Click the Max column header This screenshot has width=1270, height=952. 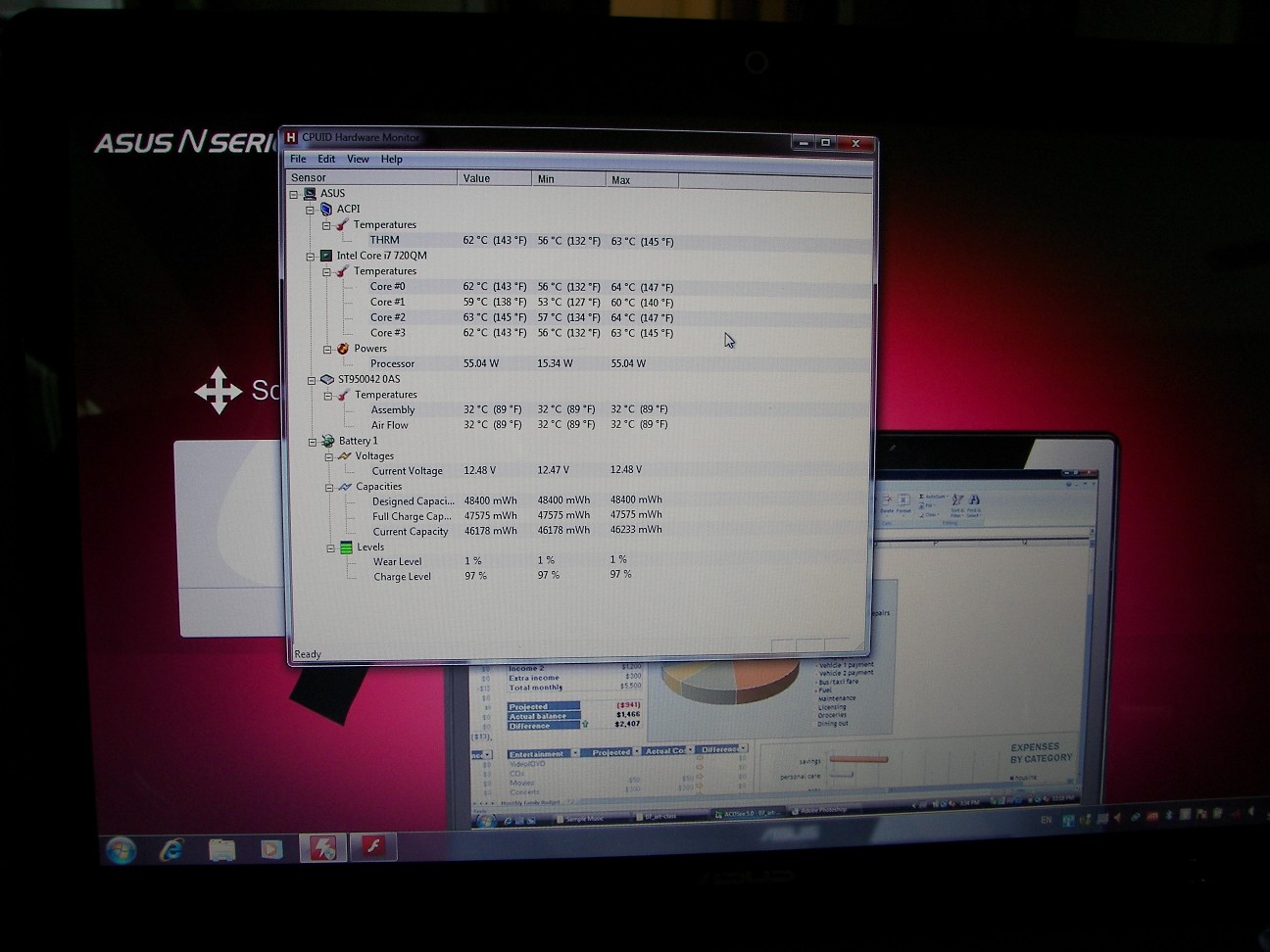click(642, 180)
